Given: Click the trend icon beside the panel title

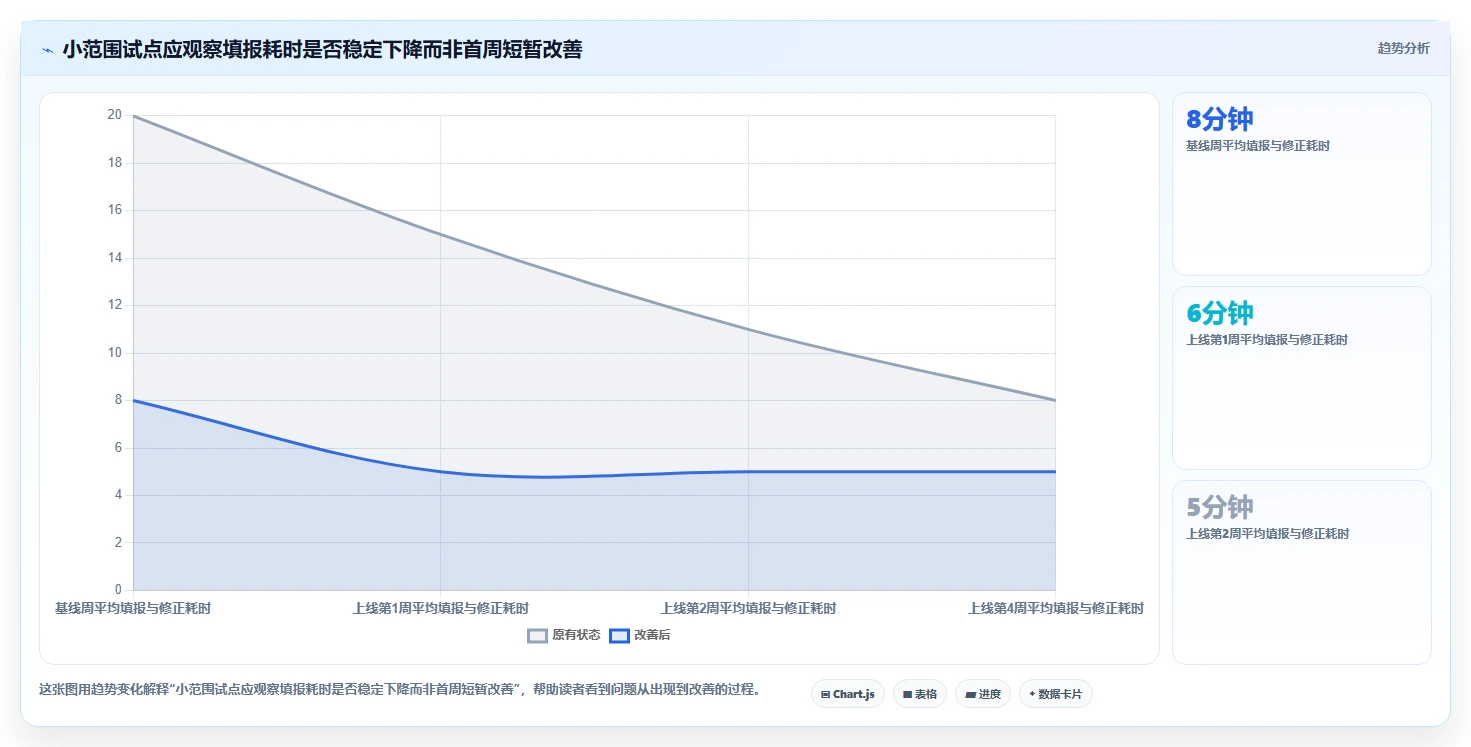Looking at the screenshot, I should pos(47,49).
